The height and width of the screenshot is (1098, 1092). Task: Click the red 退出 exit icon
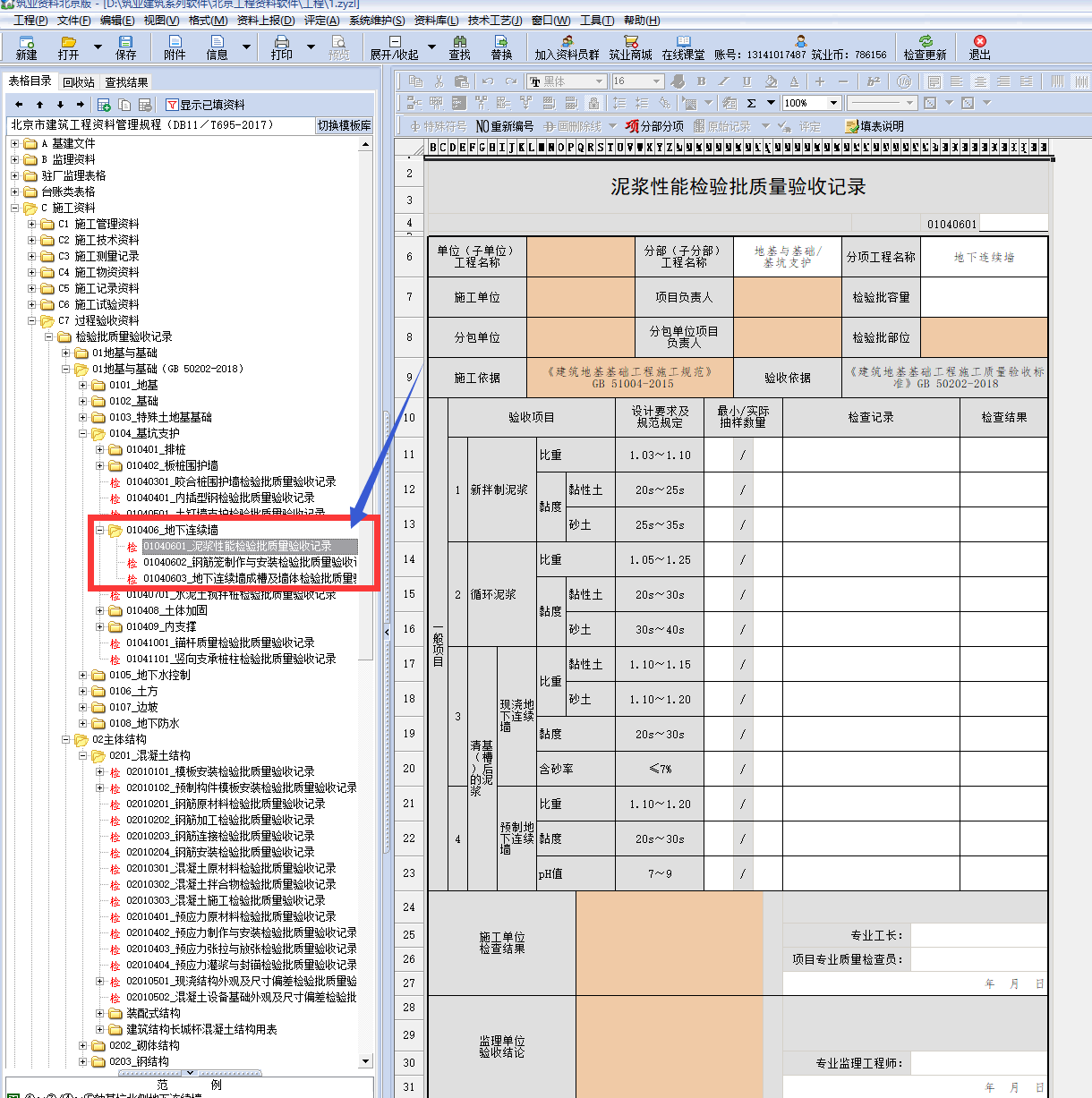[980, 42]
